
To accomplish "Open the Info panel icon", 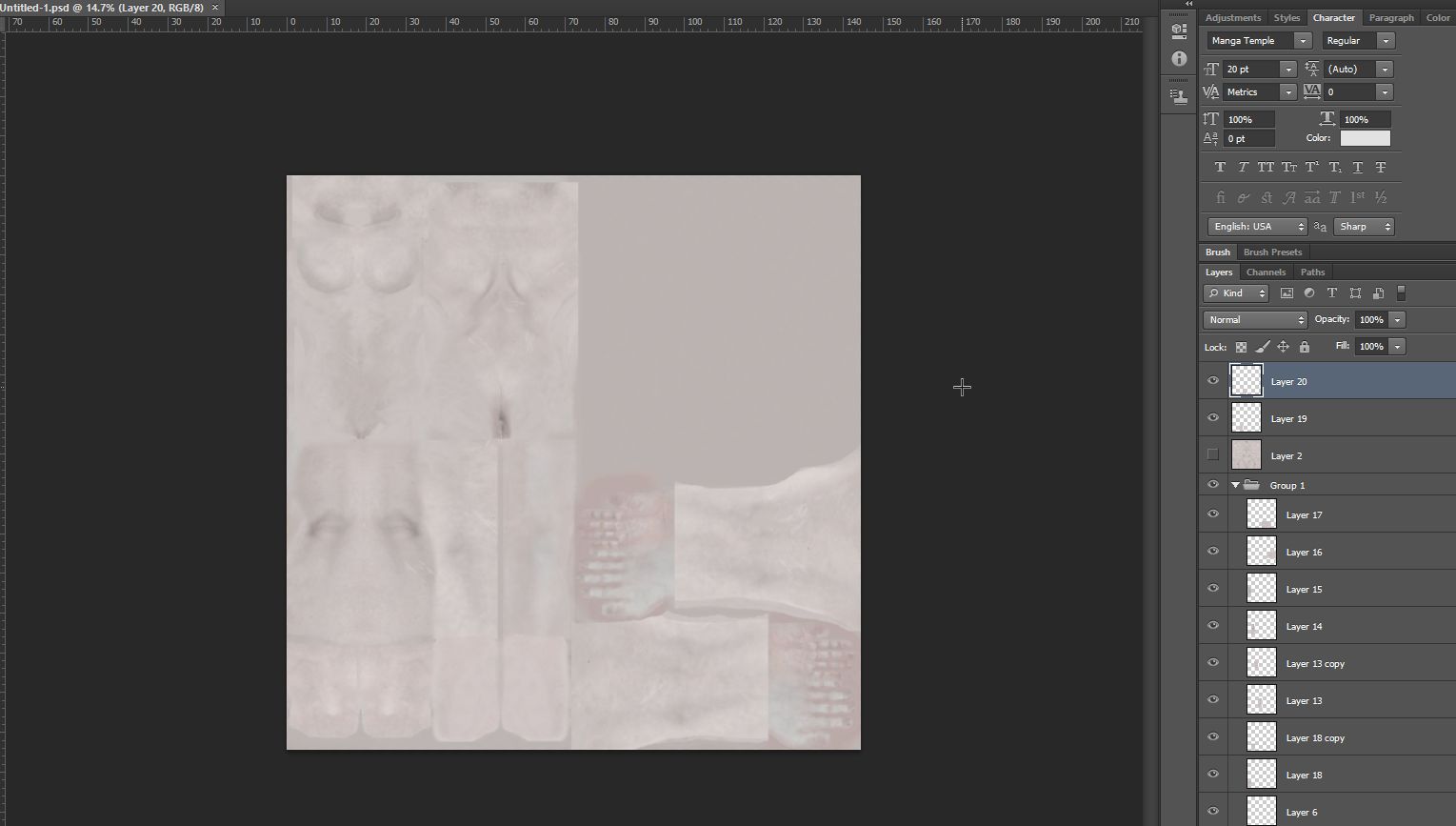I will (x=1179, y=59).
